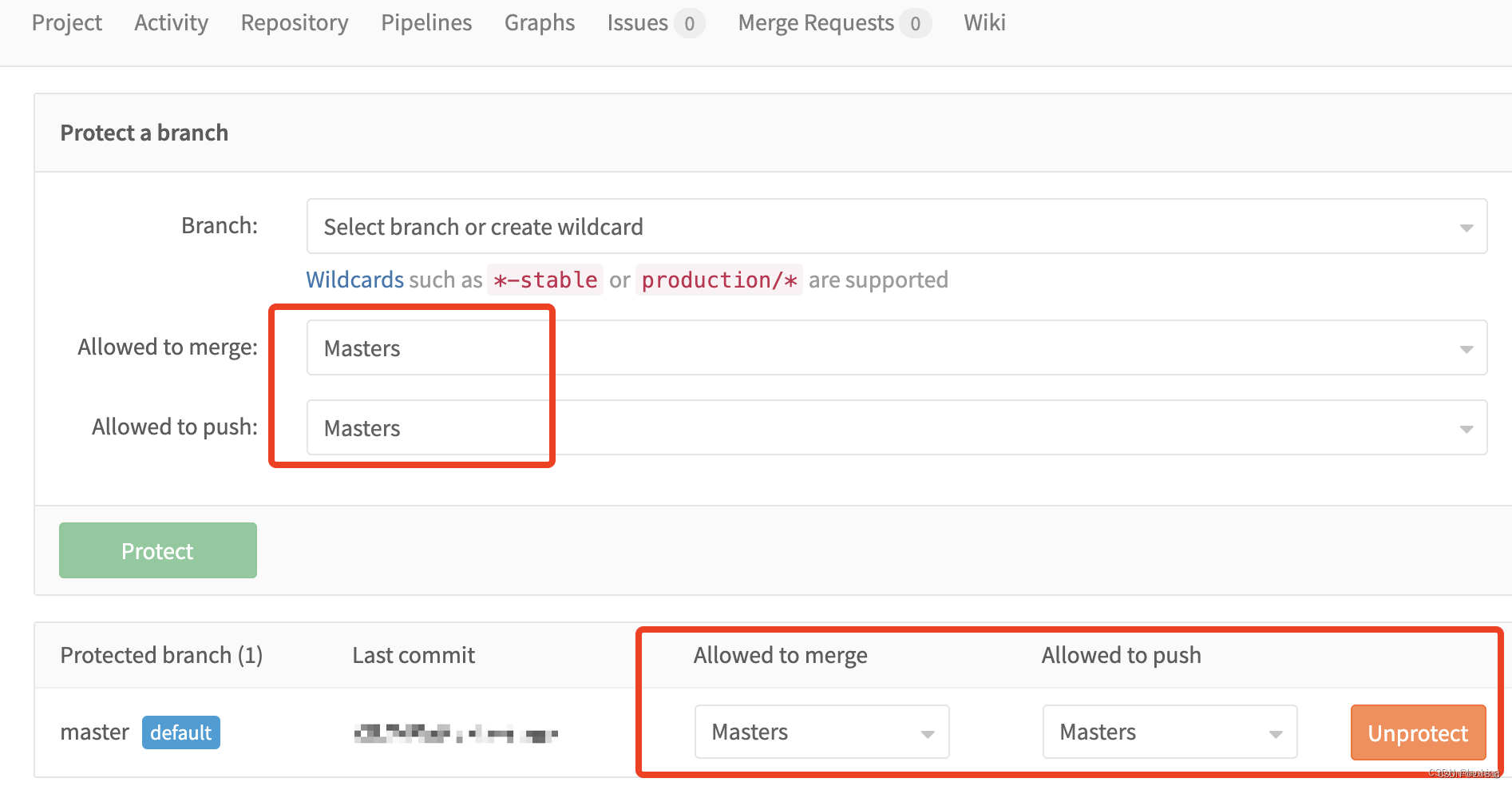Click the blurred last commit entry
Screen dimensions: 1512x786
[x=456, y=732]
